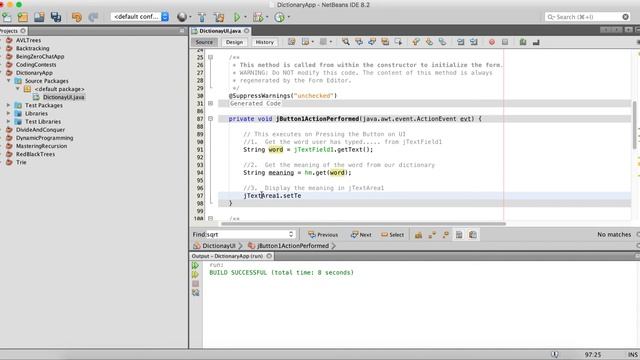Run the project with the green arrow
640x360 pixels.
coord(237,17)
